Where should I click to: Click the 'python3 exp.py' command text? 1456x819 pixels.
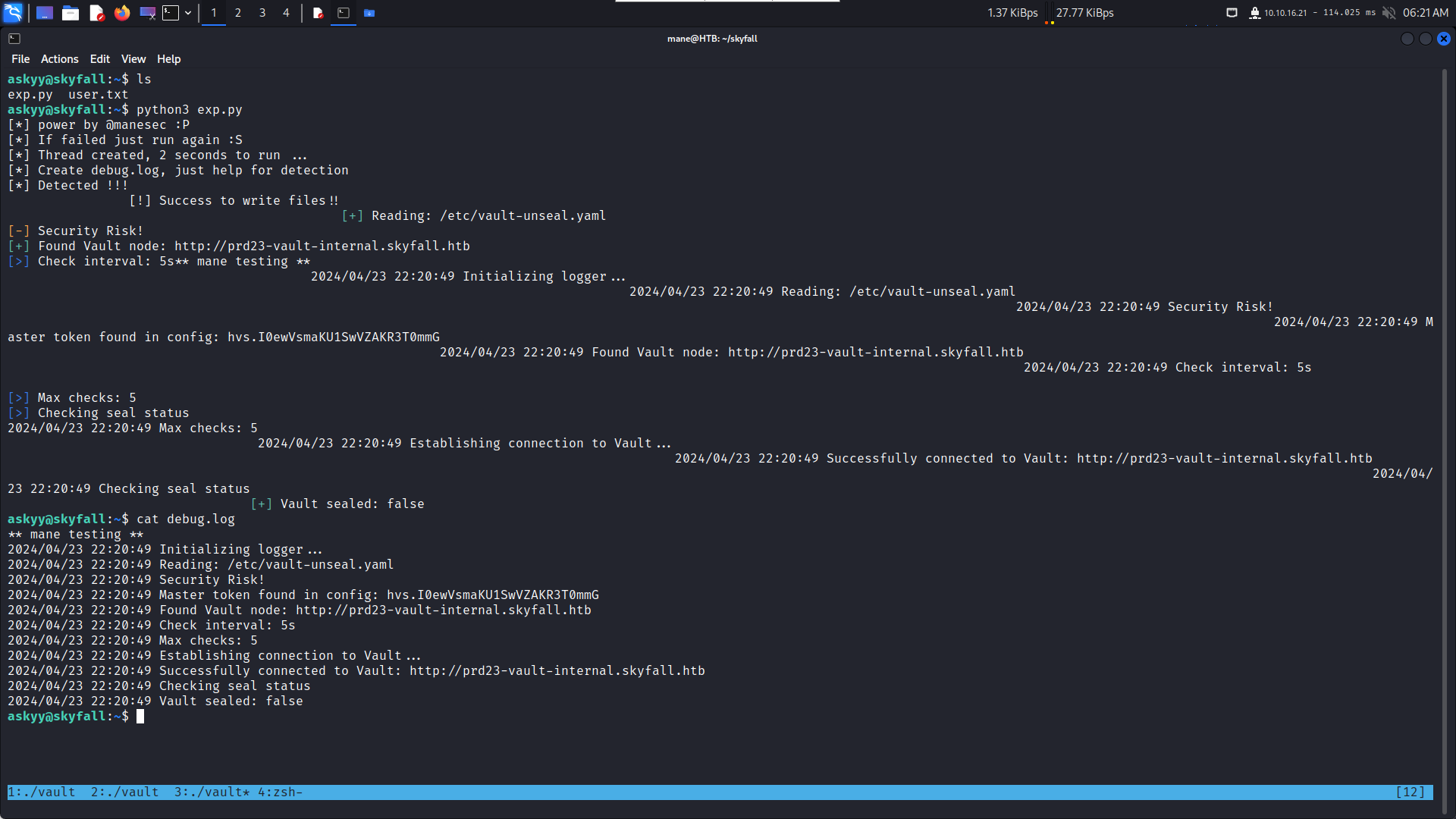[x=190, y=110]
